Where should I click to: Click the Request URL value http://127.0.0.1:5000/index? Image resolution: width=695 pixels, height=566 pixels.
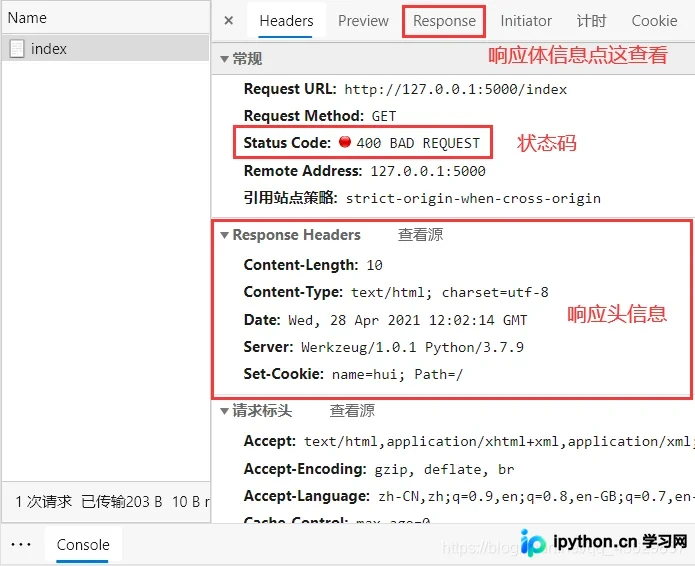456,90
